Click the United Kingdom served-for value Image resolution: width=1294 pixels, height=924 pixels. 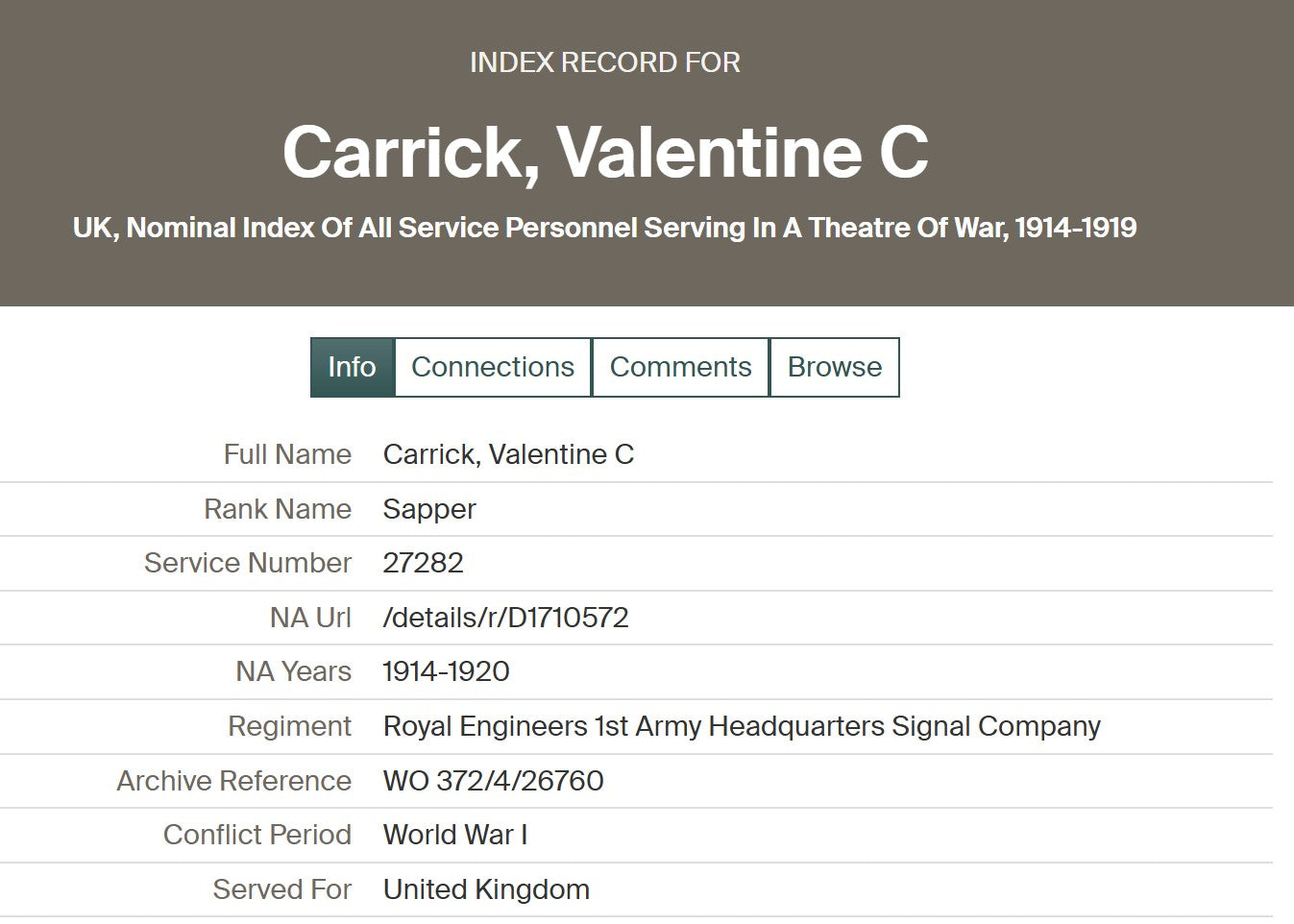click(x=486, y=889)
